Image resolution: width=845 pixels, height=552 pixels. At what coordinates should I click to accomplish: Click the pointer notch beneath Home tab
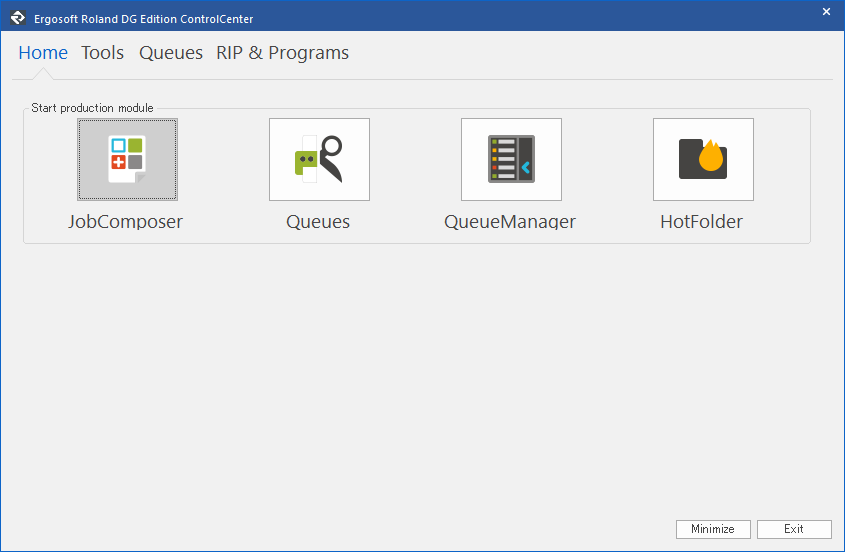tap(43, 75)
